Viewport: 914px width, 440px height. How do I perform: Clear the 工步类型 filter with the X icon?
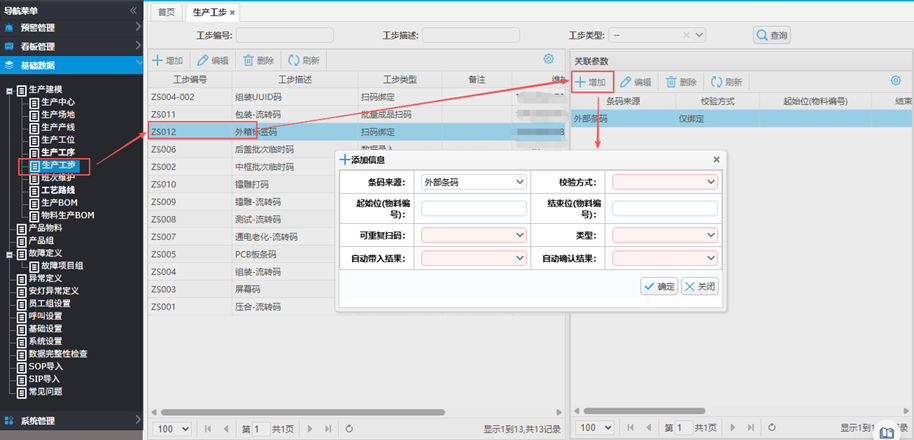(x=686, y=35)
